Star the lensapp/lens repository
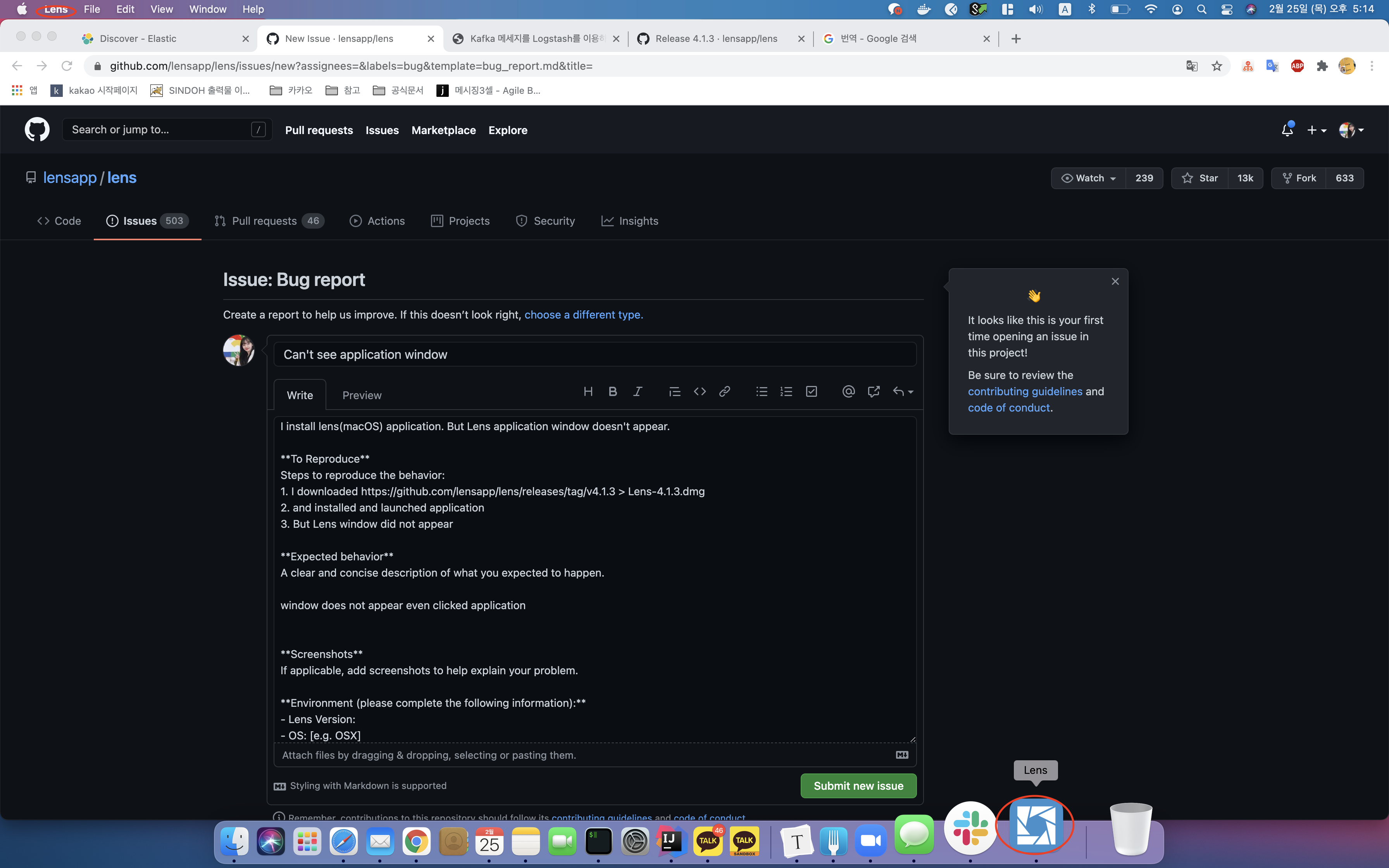Screen dimensions: 1389x868 [x=1202, y=178]
